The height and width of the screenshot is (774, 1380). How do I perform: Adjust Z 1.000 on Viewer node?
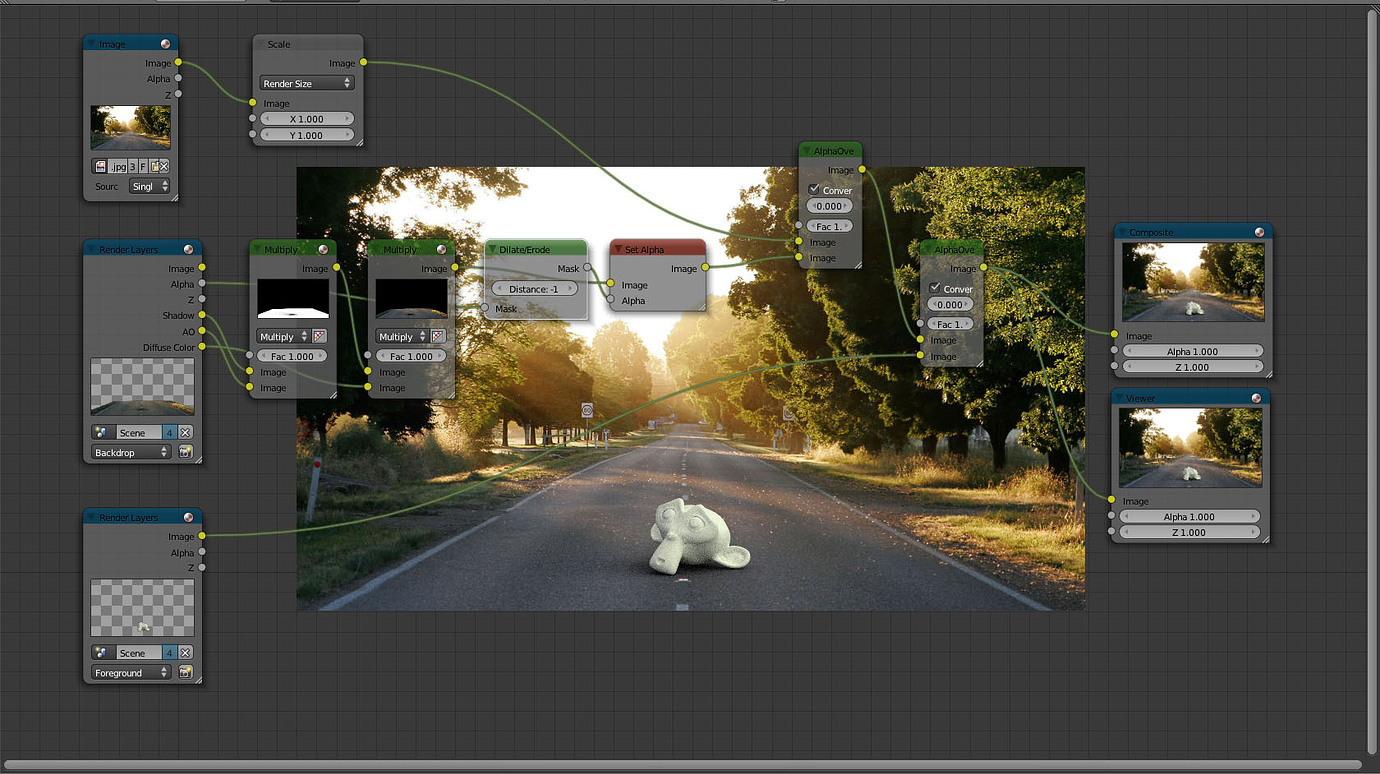click(x=1190, y=533)
